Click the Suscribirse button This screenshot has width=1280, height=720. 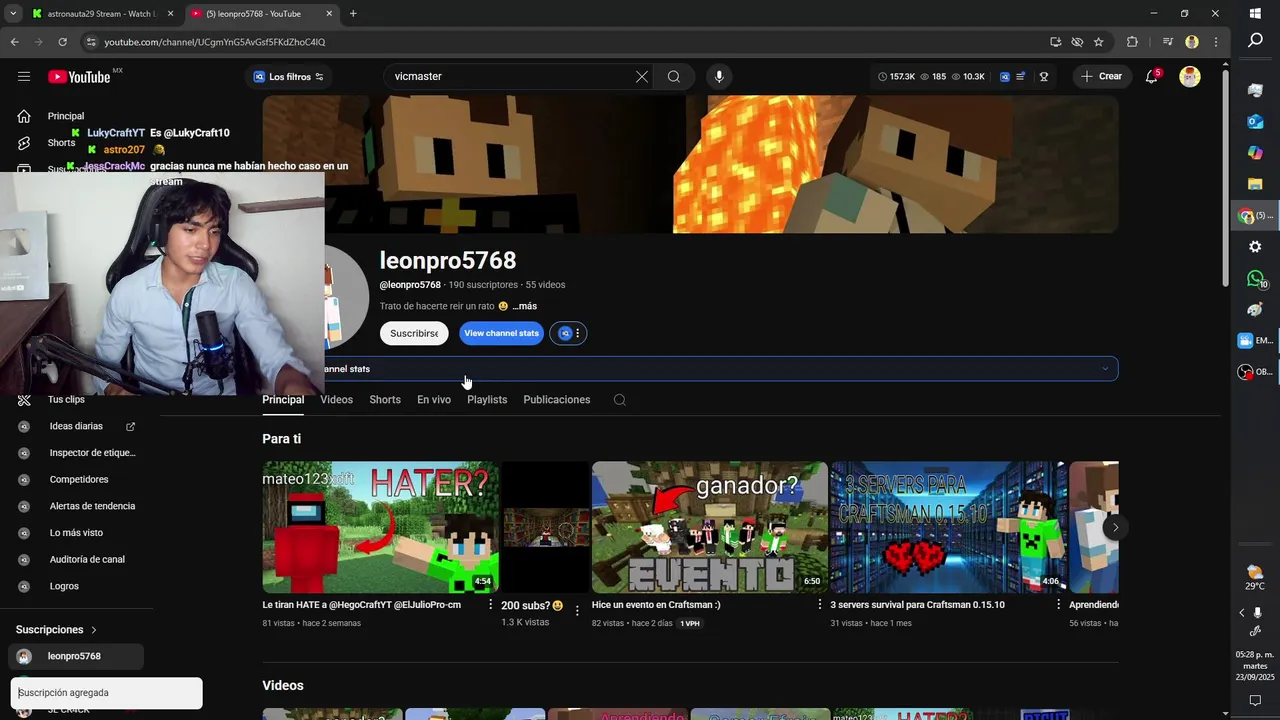click(x=414, y=333)
